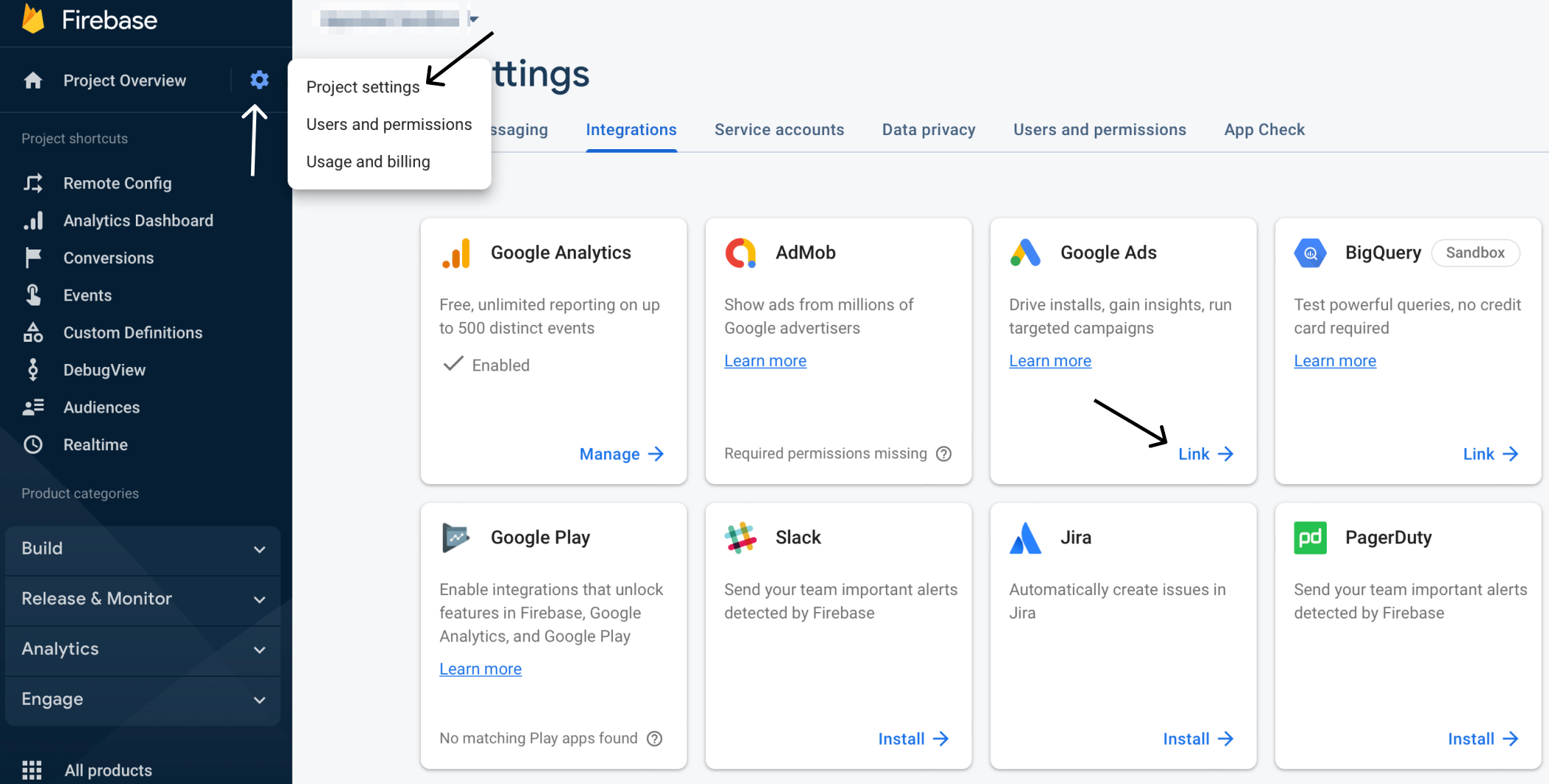Install the Slack integration
Screen dimensions: 1549x784
point(913,739)
